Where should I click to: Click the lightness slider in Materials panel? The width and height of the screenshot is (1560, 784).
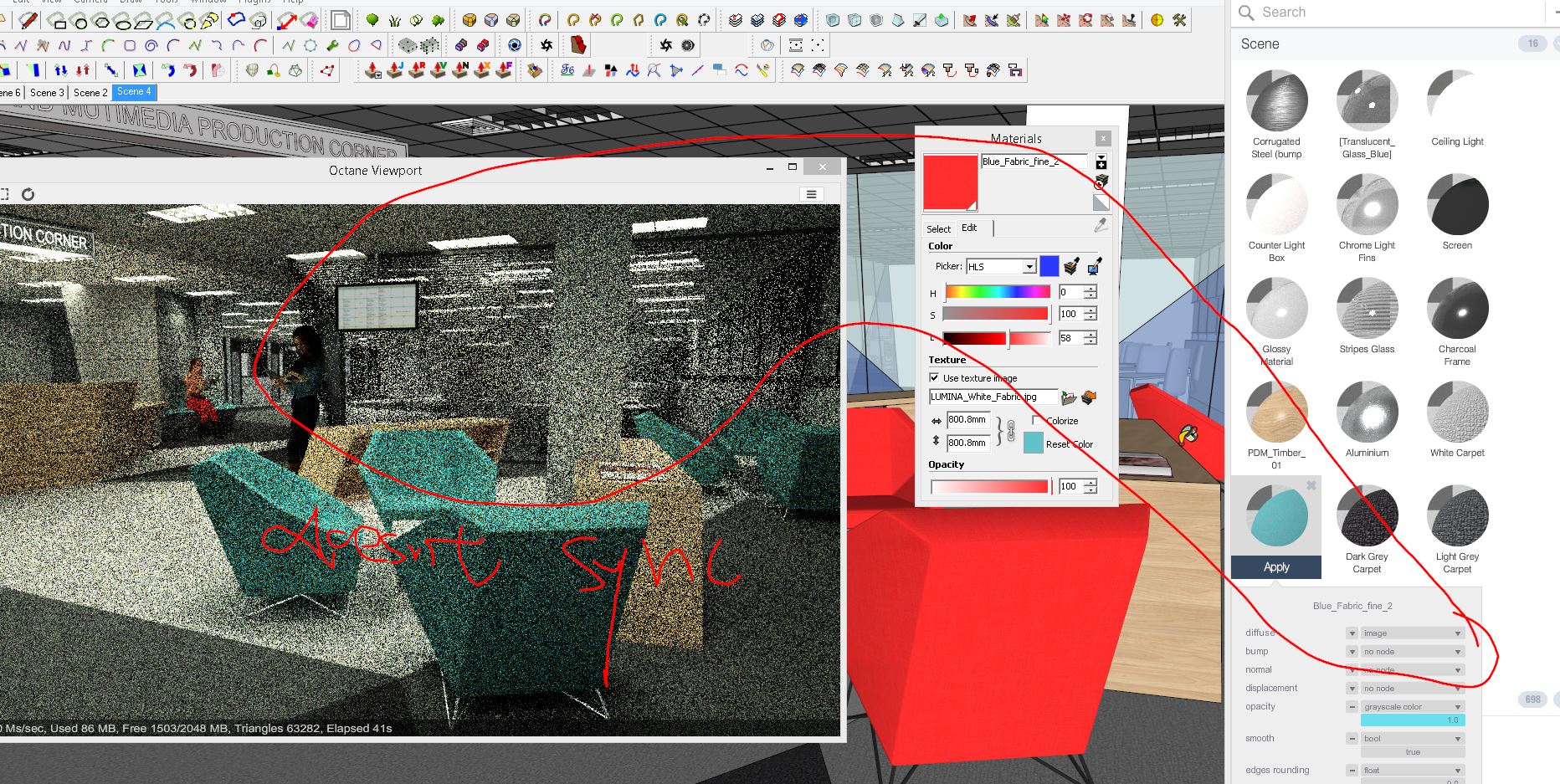996,338
